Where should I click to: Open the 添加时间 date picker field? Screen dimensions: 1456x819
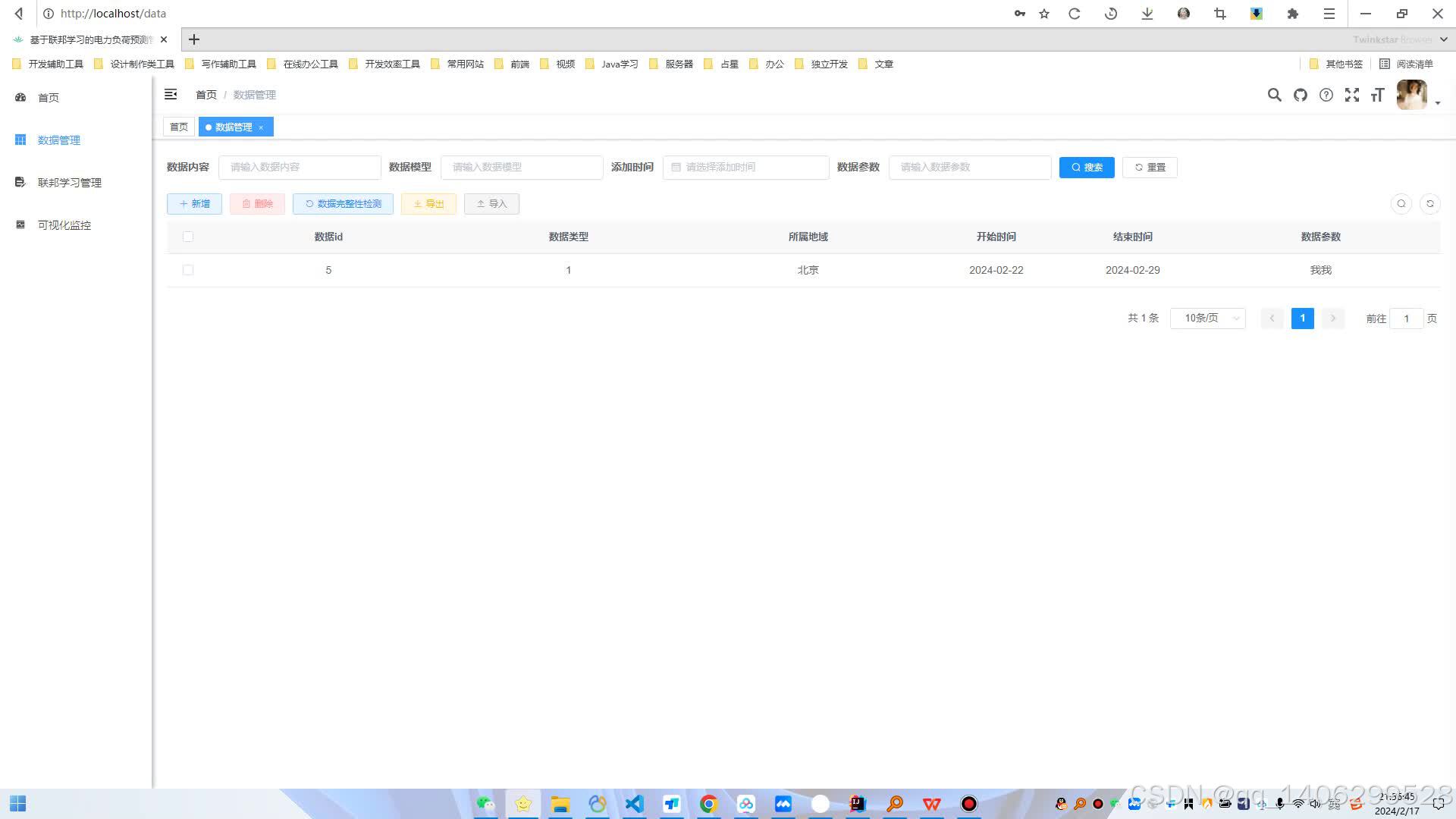point(745,167)
